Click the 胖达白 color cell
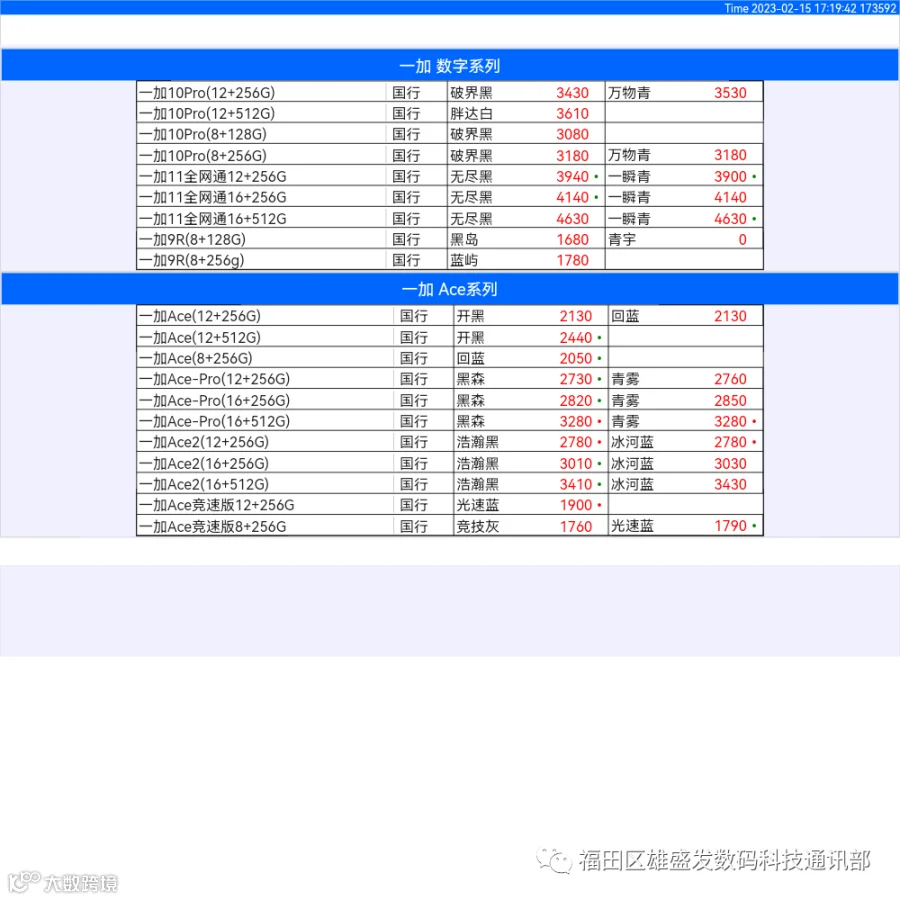This screenshot has width=900, height=900. (471, 113)
